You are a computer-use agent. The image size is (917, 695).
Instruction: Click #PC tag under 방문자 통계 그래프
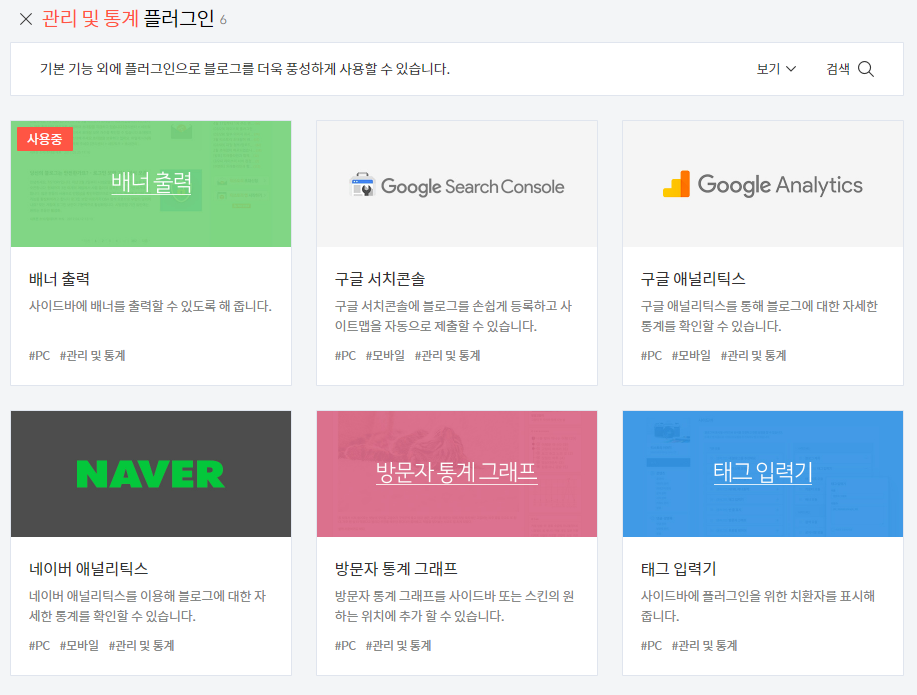(x=346, y=645)
